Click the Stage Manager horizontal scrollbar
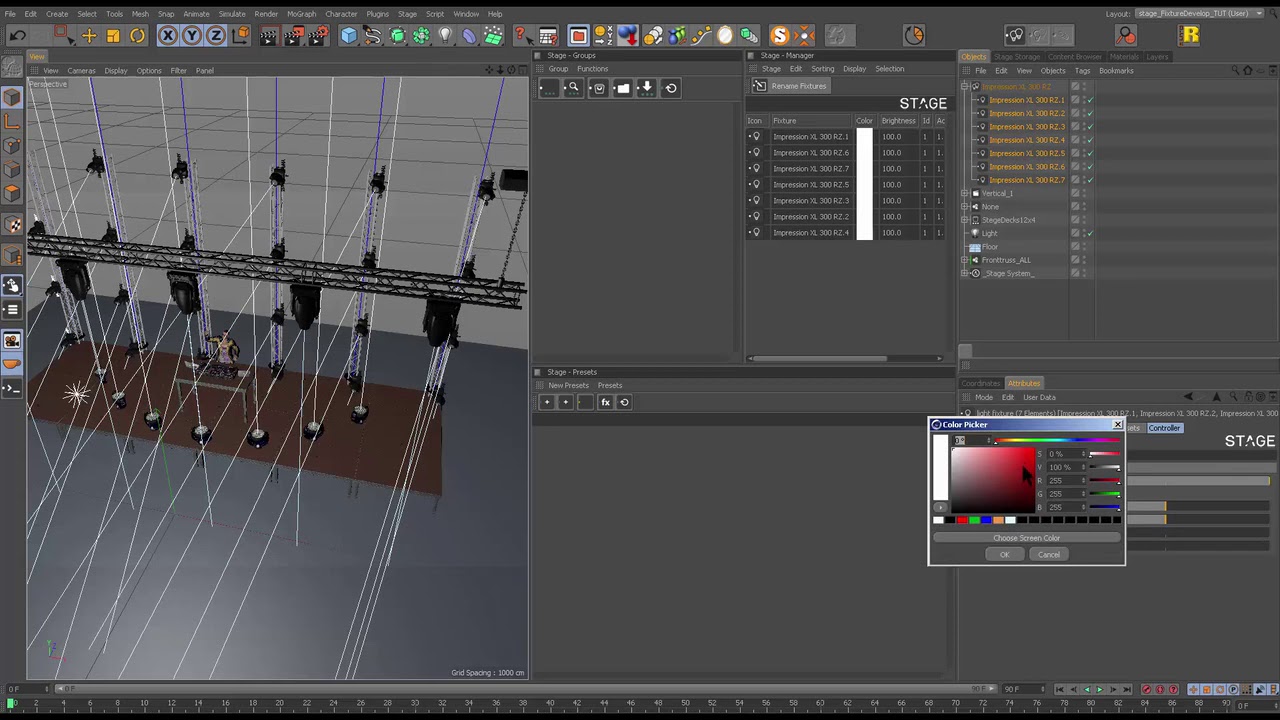Viewport: 1280px width, 720px height. pos(819,358)
